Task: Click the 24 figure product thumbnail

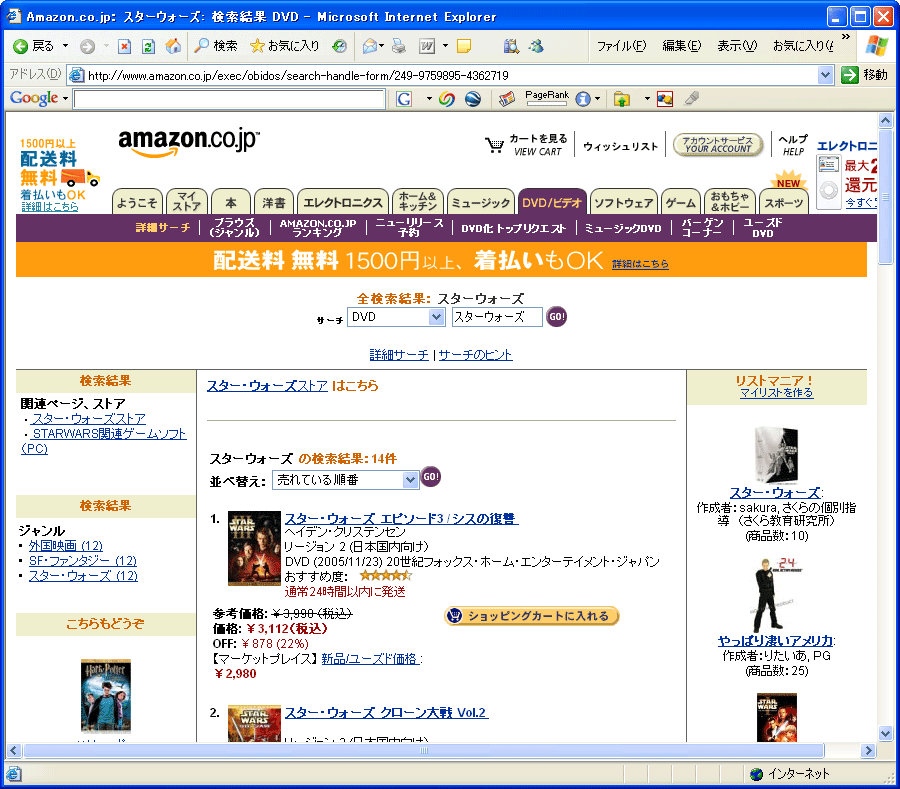Action: (775, 593)
